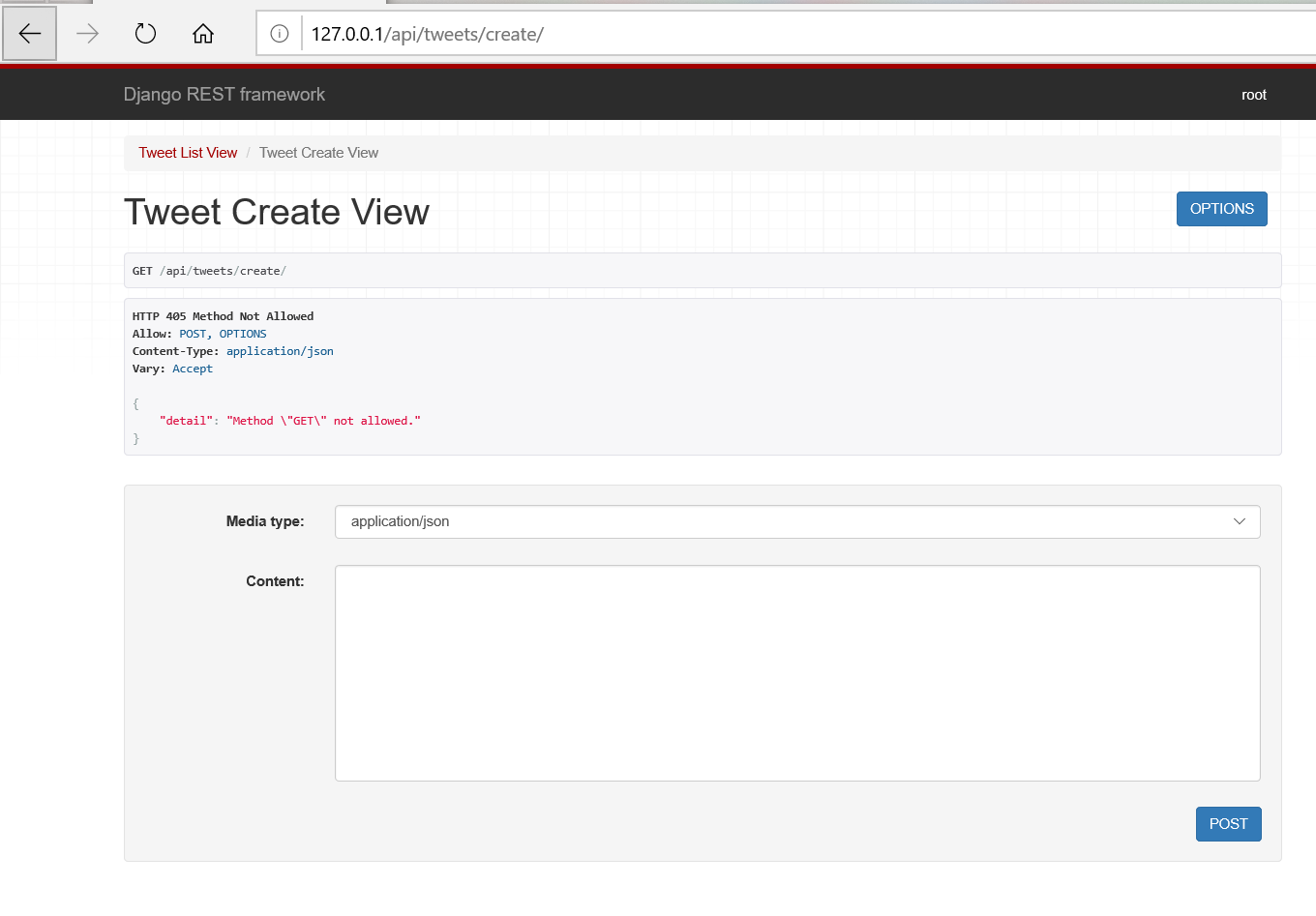Select HTTP 405 Method Not Allowed text

click(224, 316)
